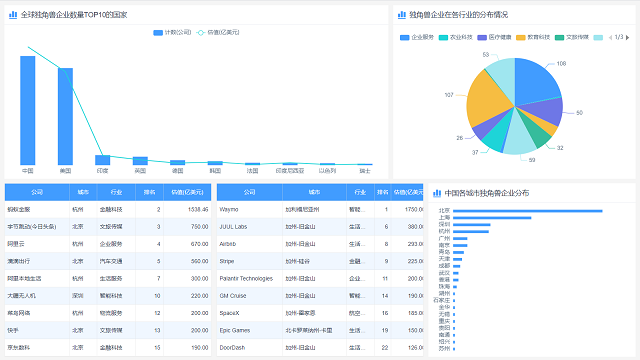
Task: Click the 杭州 bar in the cities chart
Action: coord(471,232)
